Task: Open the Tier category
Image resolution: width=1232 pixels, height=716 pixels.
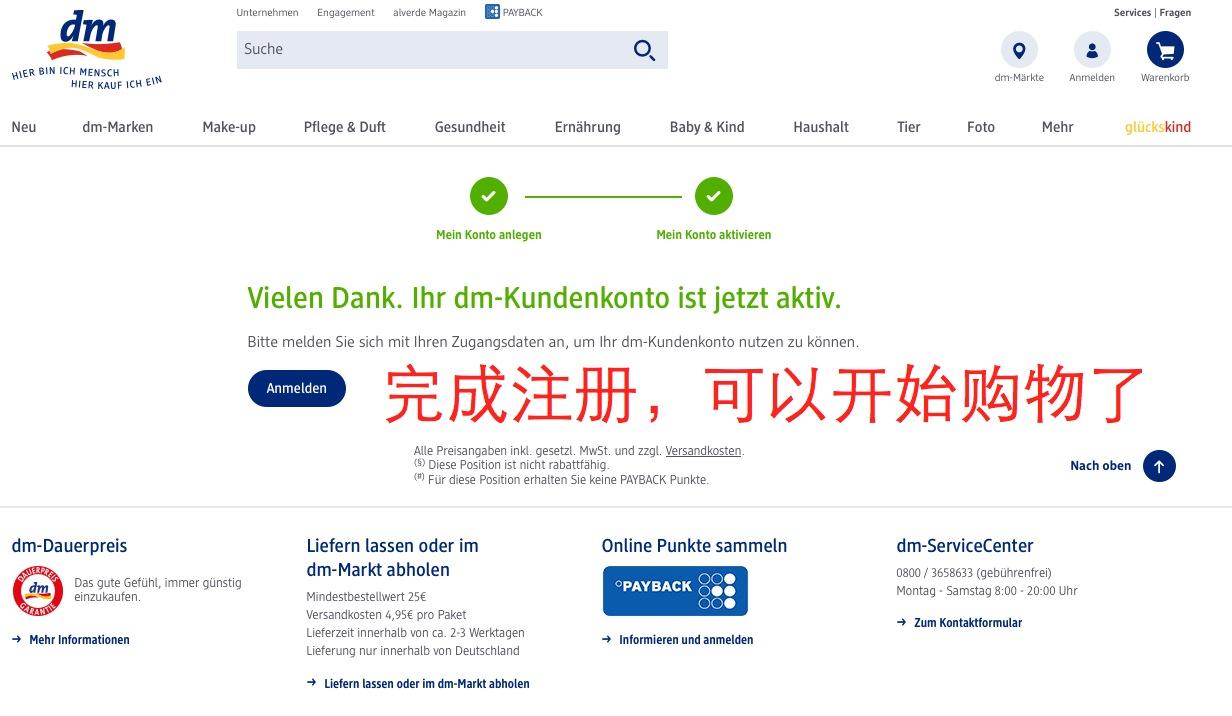Action: point(909,127)
